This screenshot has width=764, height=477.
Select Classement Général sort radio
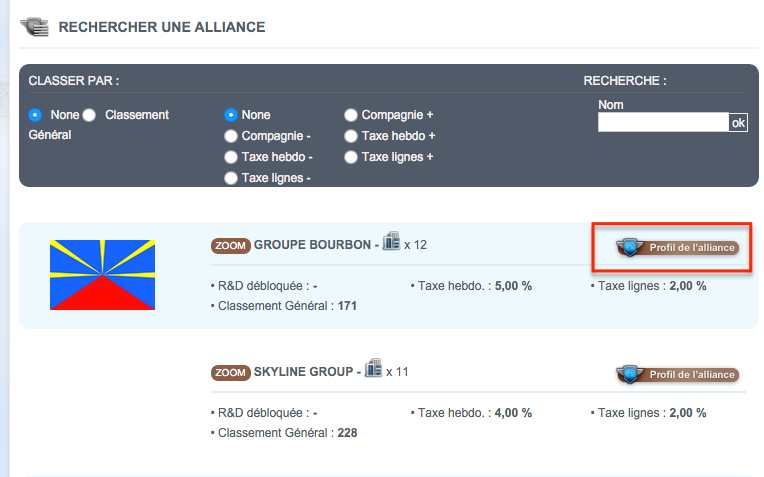[89, 115]
